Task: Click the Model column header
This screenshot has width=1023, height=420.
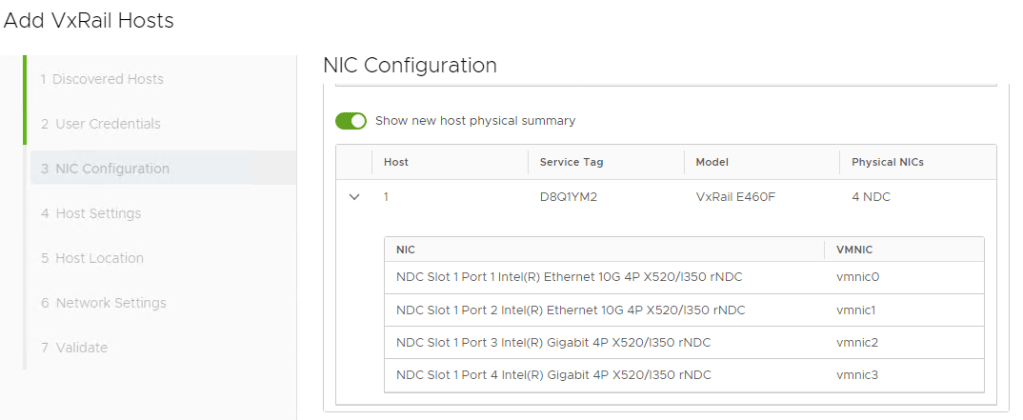Action: (712, 162)
